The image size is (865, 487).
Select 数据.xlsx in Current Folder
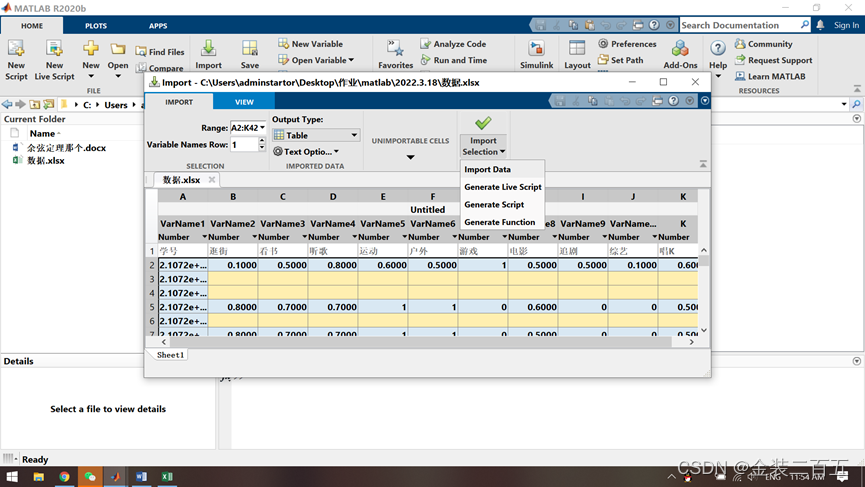point(46,160)
